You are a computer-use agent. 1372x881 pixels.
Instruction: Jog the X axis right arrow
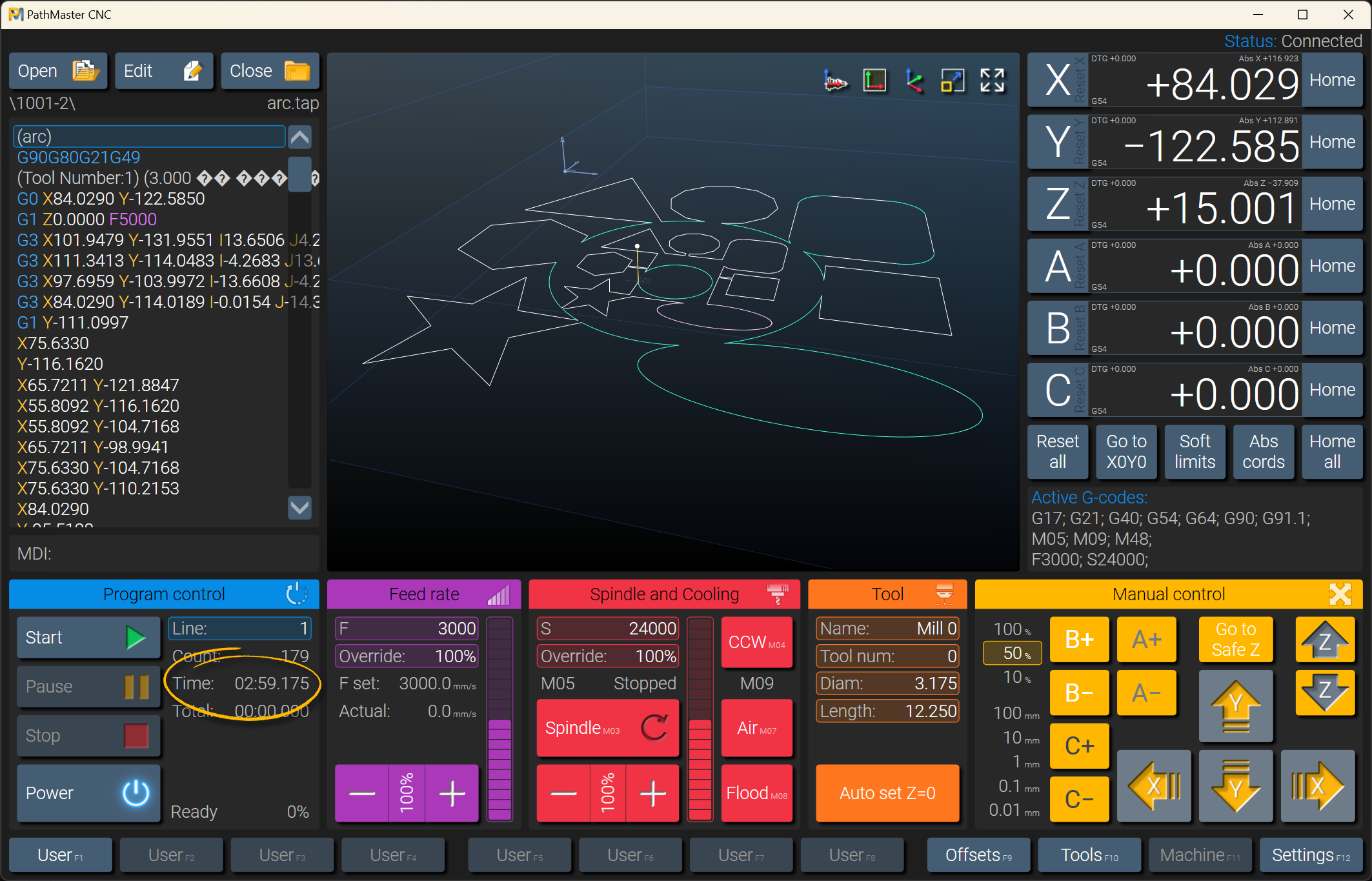1317,786
